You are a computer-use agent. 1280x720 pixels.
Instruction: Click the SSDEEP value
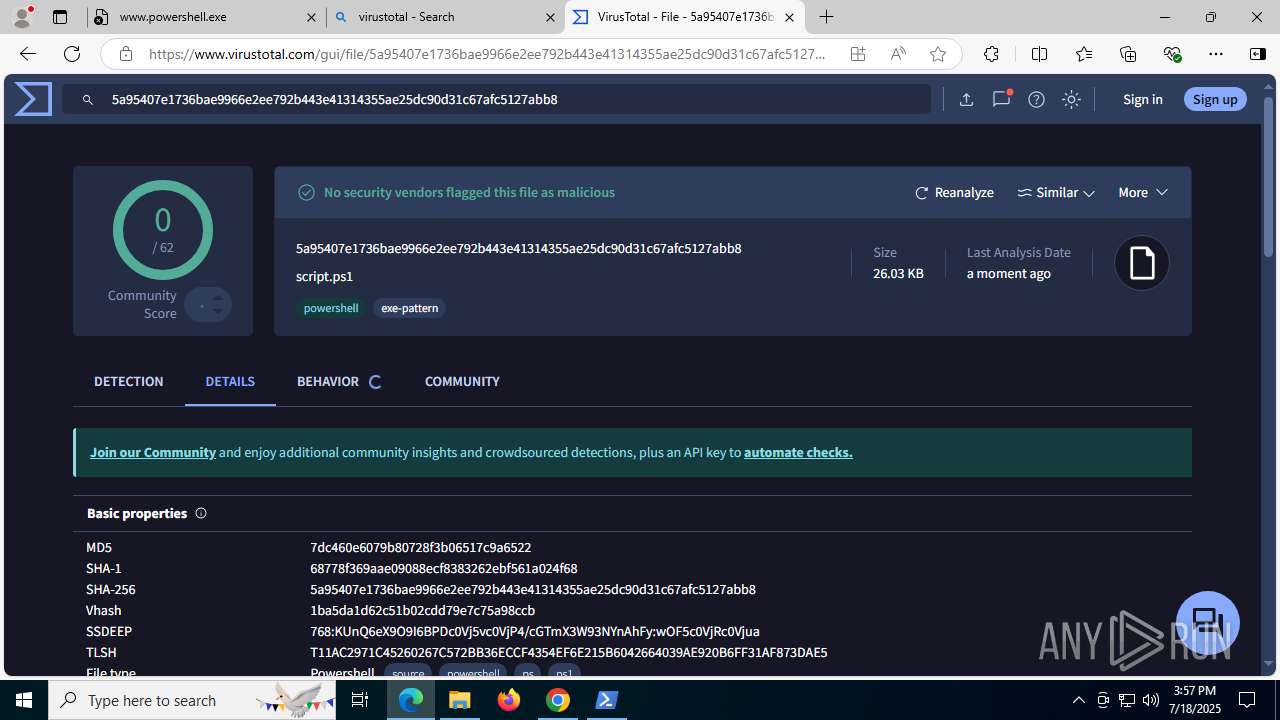pyautogui.click(x=535, y=631)
